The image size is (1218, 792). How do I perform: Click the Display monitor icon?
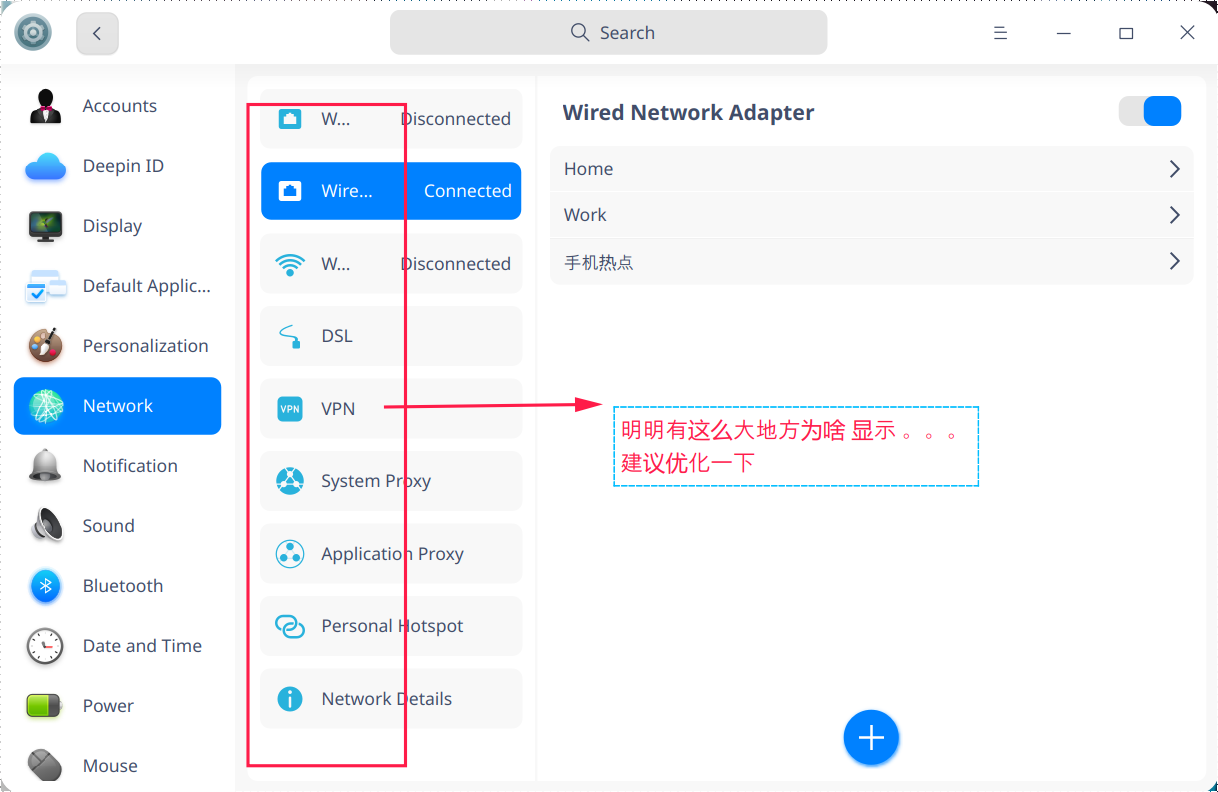click(x=46, y=226)
